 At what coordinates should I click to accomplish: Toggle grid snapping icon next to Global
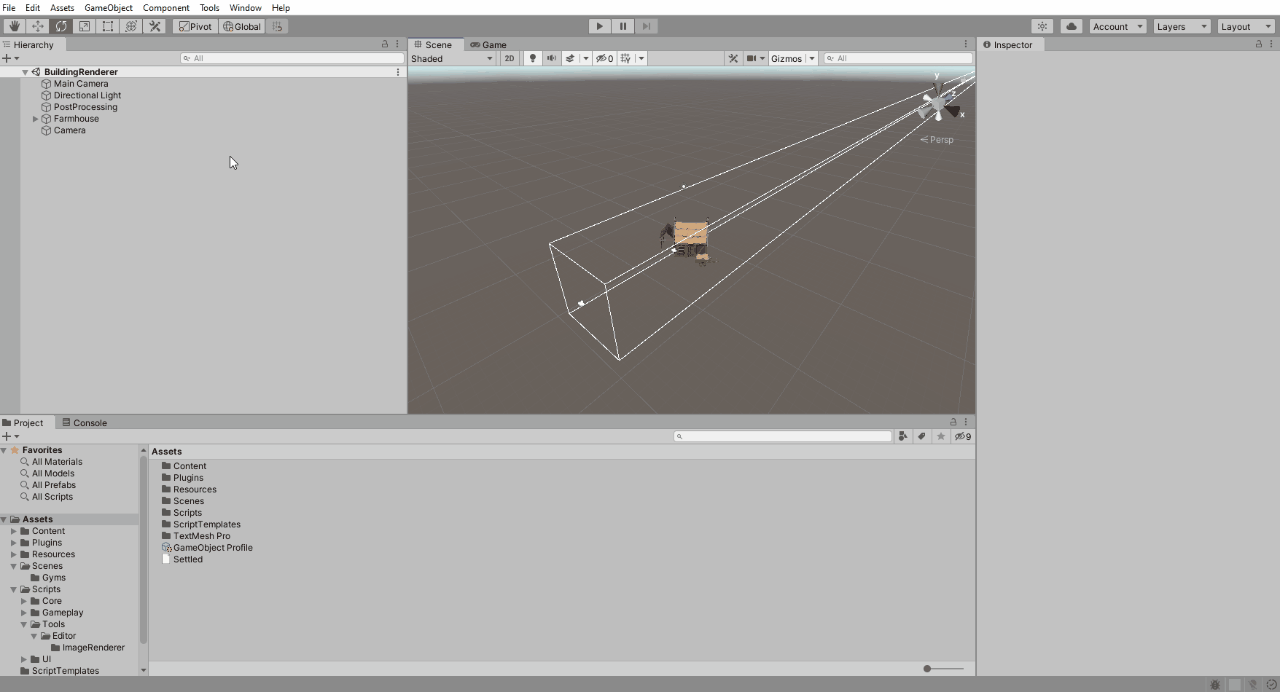coord(277,26)
